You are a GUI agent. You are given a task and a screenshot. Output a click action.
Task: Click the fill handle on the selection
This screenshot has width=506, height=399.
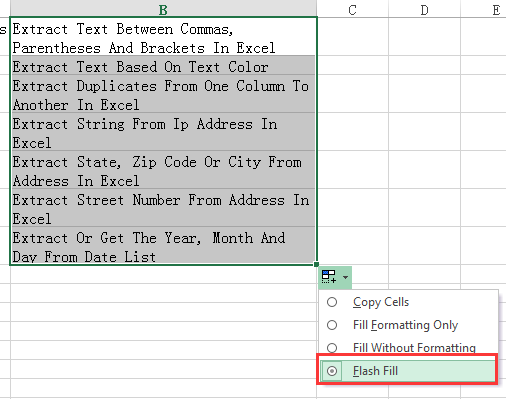click(x=316, y=264)
